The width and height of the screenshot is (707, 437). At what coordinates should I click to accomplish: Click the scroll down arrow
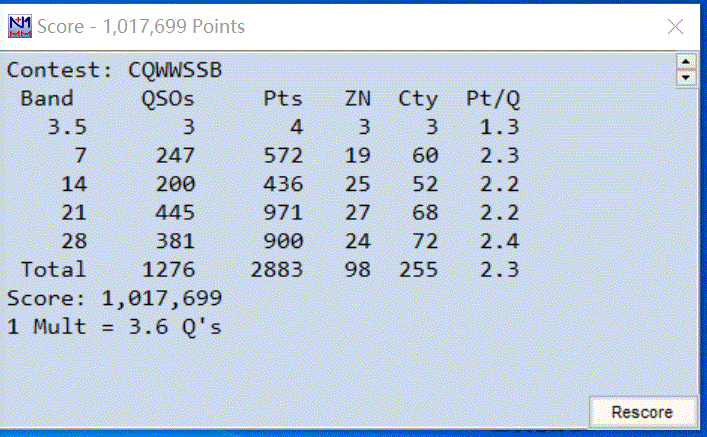(686, 78)
